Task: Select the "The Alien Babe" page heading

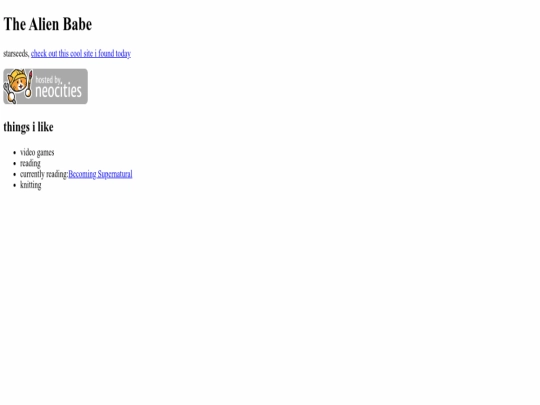Action: (x=48, y=24)
